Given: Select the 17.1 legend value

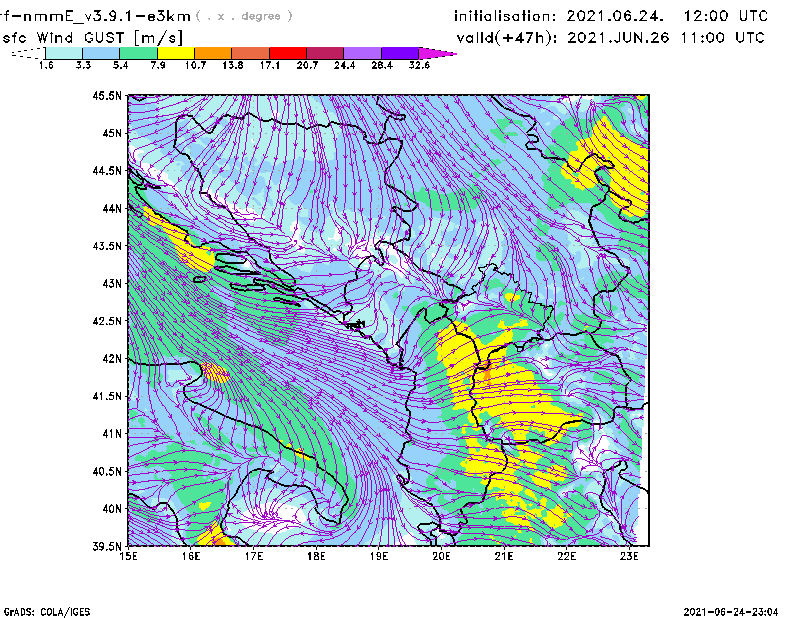Looking at the screenshot, I should tap(270, 65).
